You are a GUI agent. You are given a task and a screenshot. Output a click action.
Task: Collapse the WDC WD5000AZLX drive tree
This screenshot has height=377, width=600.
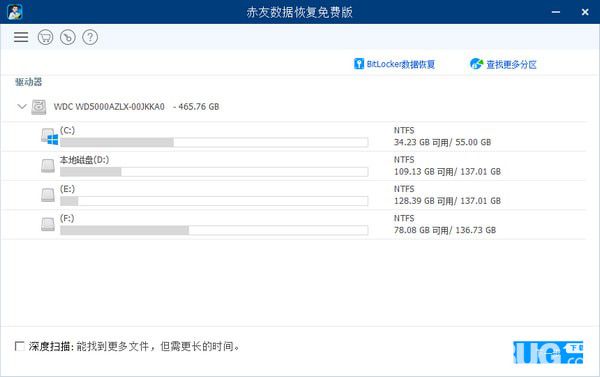(22, 106)
